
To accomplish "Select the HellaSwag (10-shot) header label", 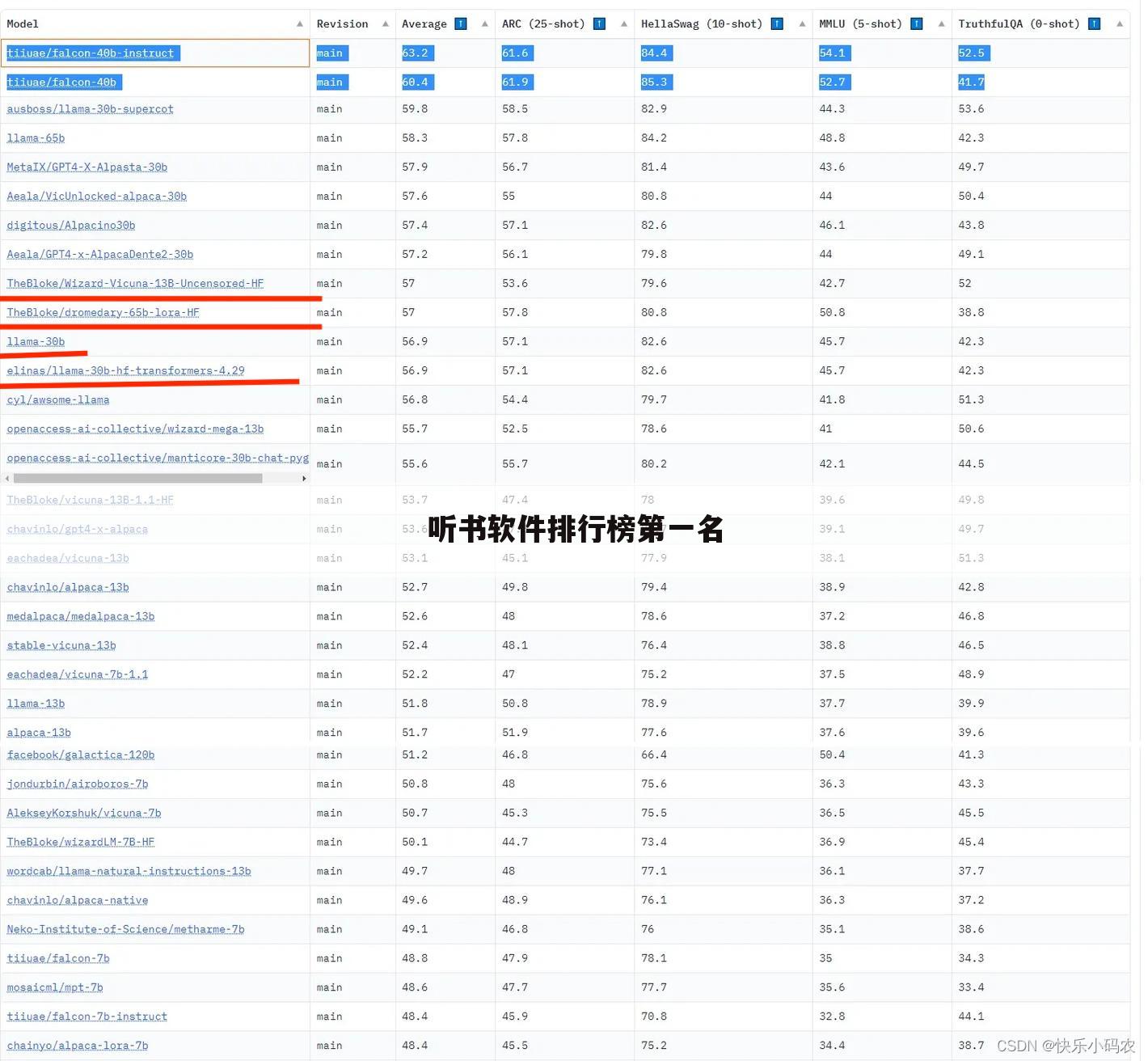I will click(x=702, y=23).
